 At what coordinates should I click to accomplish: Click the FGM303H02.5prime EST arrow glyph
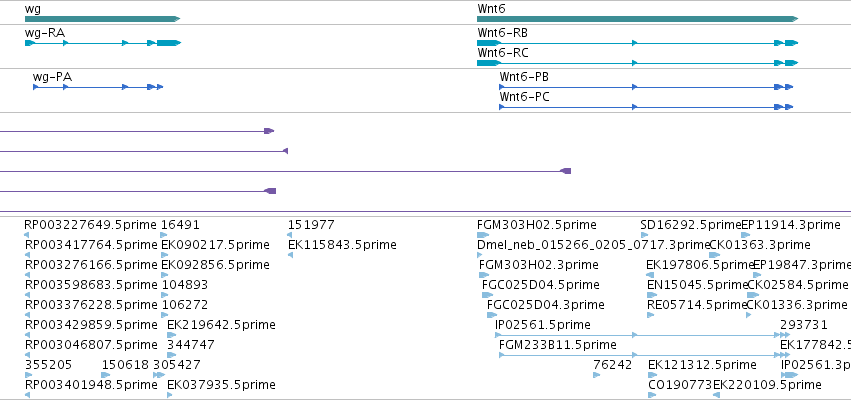483,235
